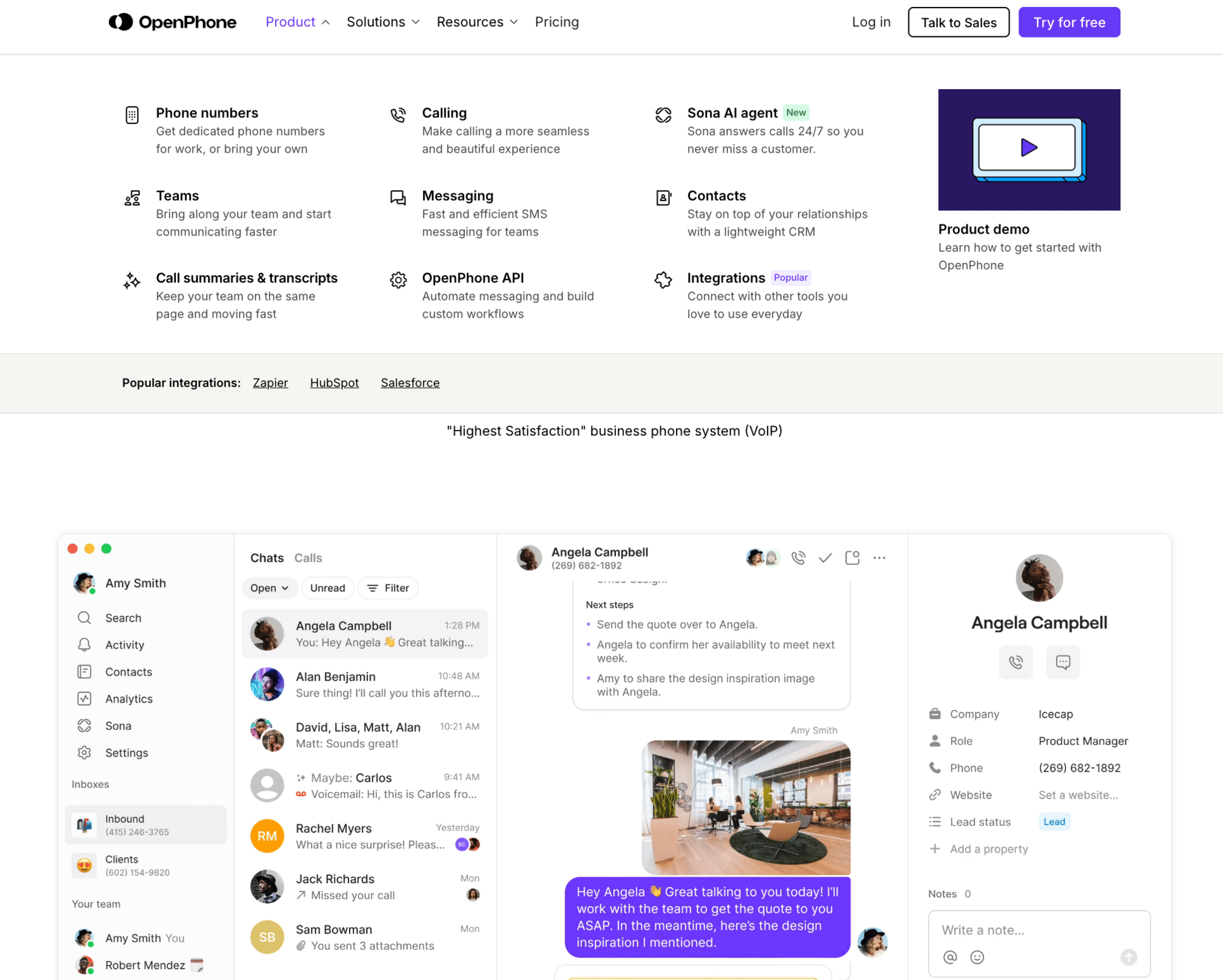Click the message icon under Angela Campbell profile
Image resolution: width=1223 pixels, height=980 pixels.
point(1062,662)
